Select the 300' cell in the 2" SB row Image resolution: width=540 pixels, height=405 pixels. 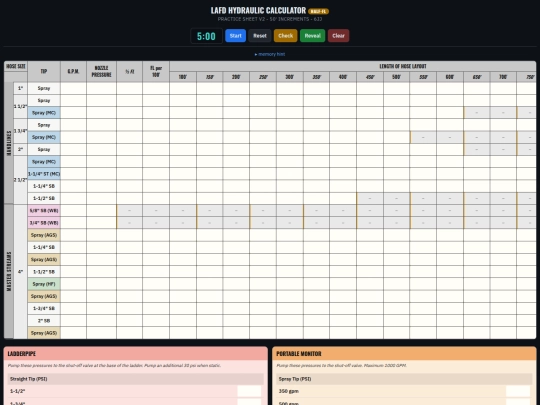(x=290, y=321)
